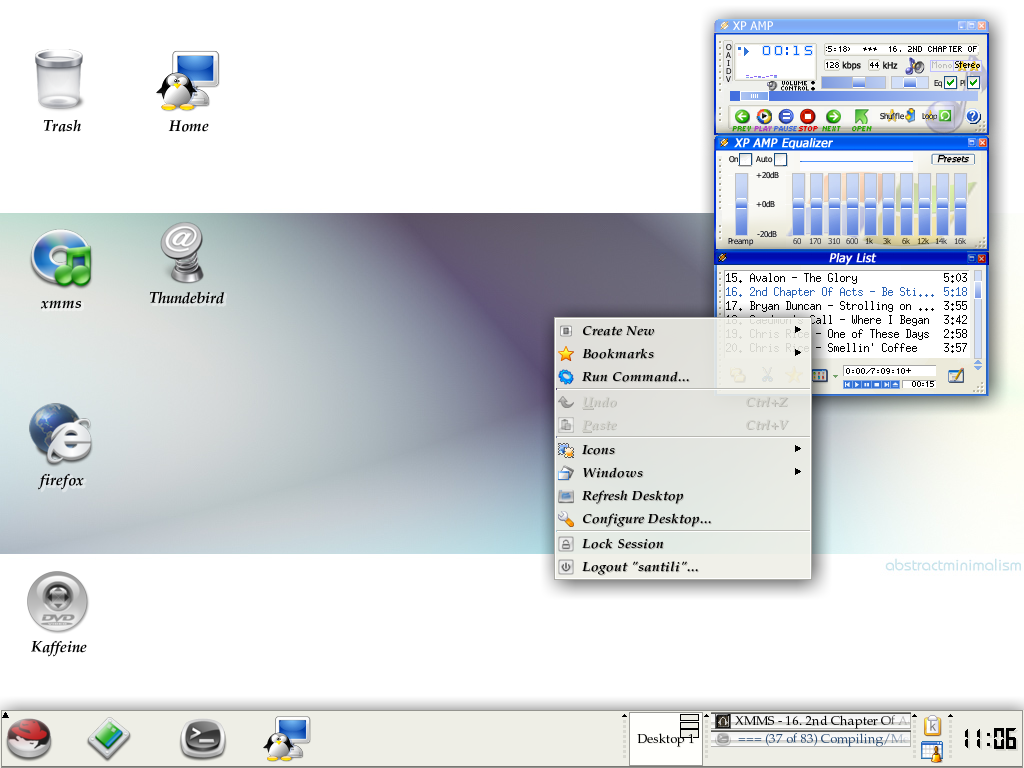
Task: Open the Home launcher in bottom panel
Action: point(287,738)
